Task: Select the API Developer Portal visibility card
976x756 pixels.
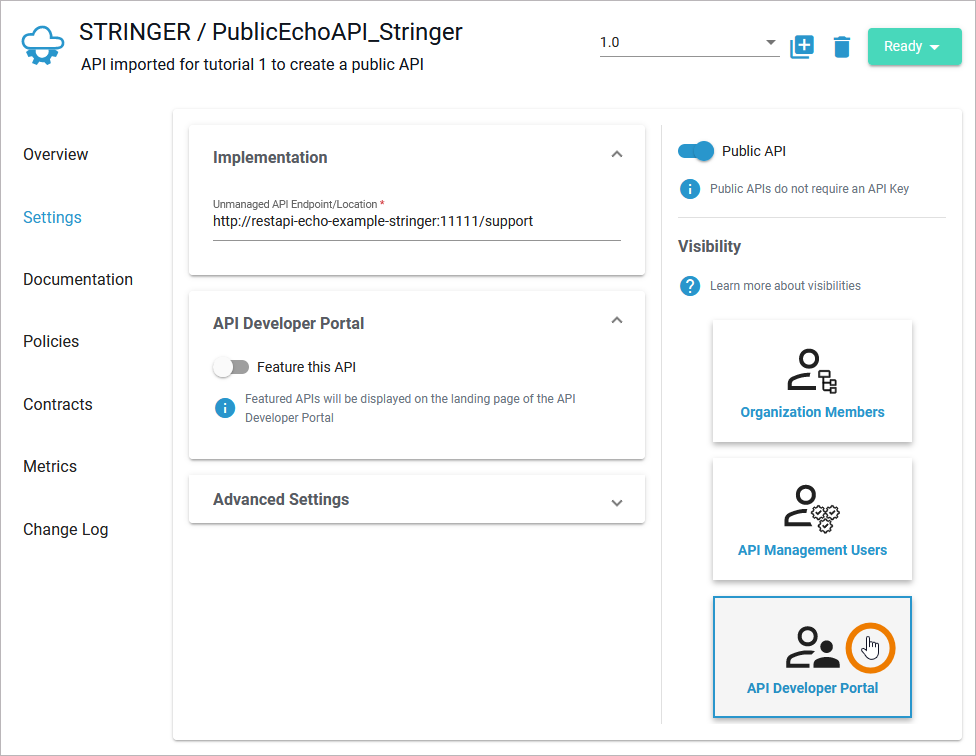Action: (812, 657)
